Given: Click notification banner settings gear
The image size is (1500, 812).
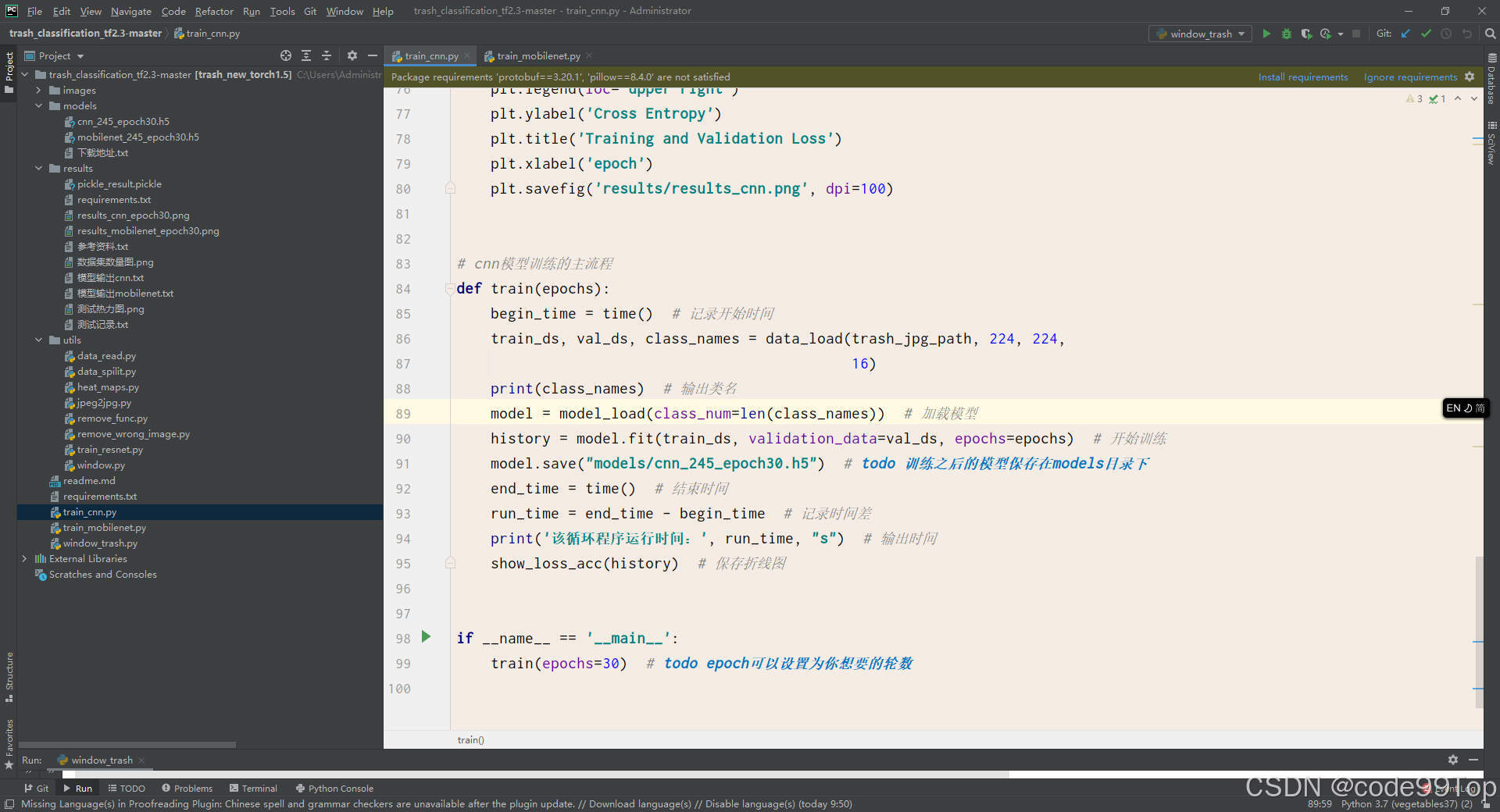Looking at the screenshot, I should (x=1470, y=77).
